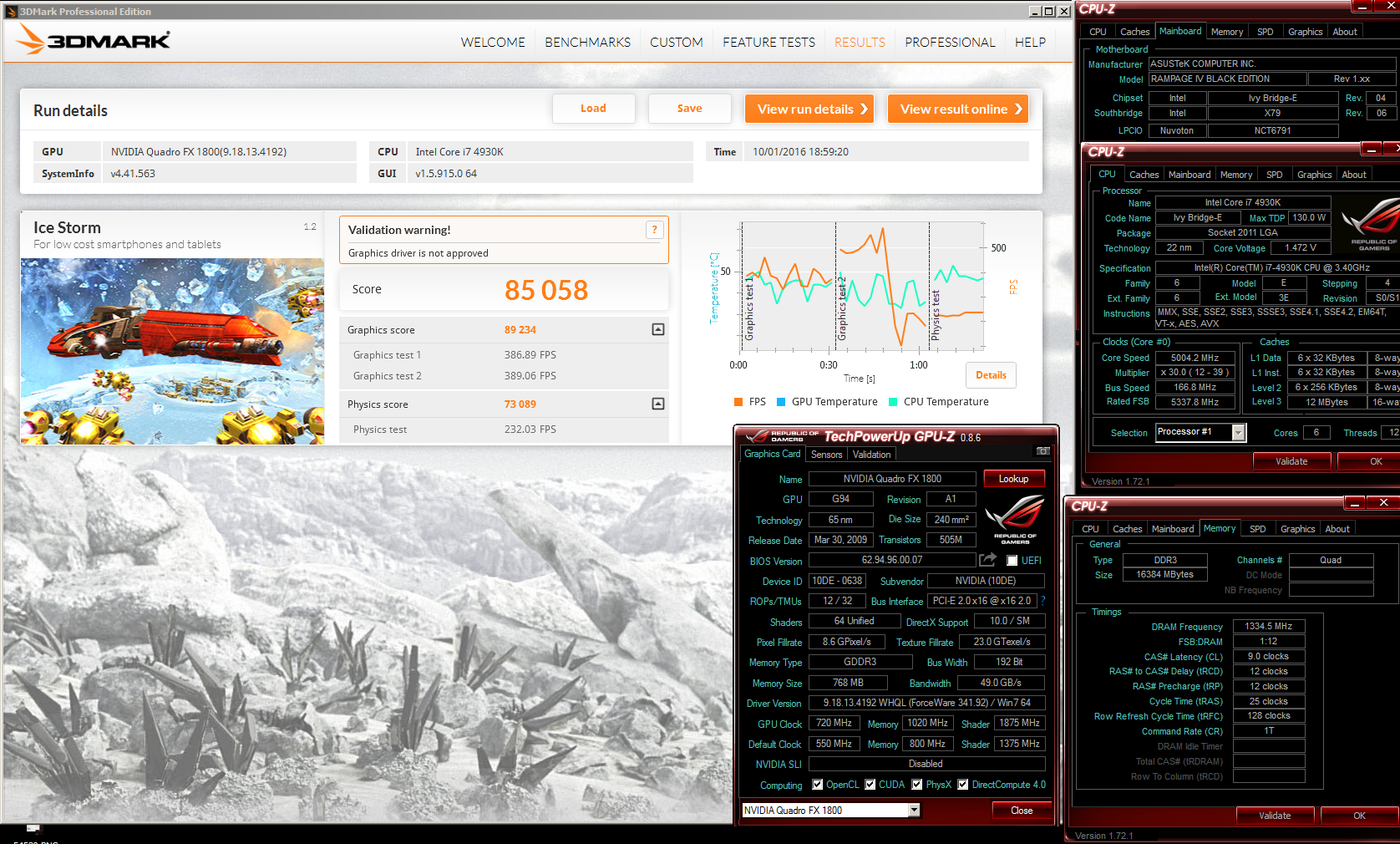Collapse the Physics score section
Screen dimensions: 1400x844
pos(658,404)
